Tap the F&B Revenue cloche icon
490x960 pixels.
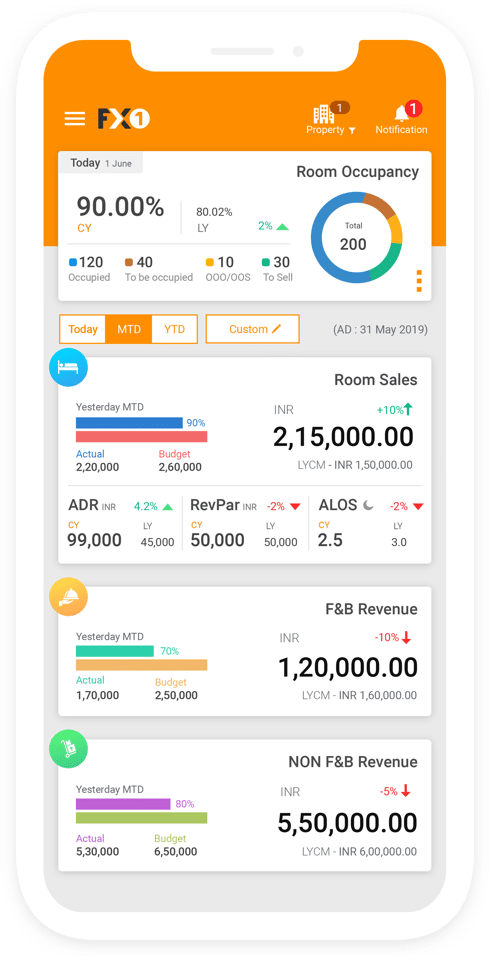pyautogui.click(x=68, y=597)
